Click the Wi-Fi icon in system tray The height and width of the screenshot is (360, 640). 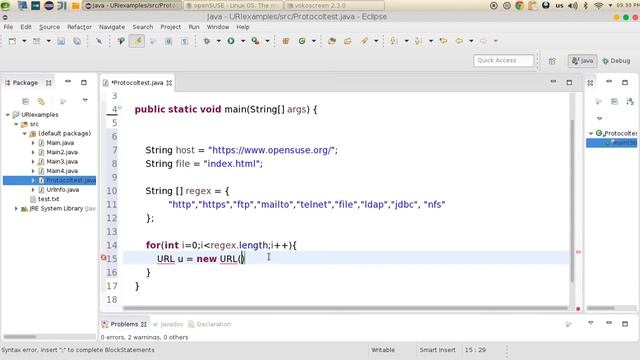click(598, 6)
